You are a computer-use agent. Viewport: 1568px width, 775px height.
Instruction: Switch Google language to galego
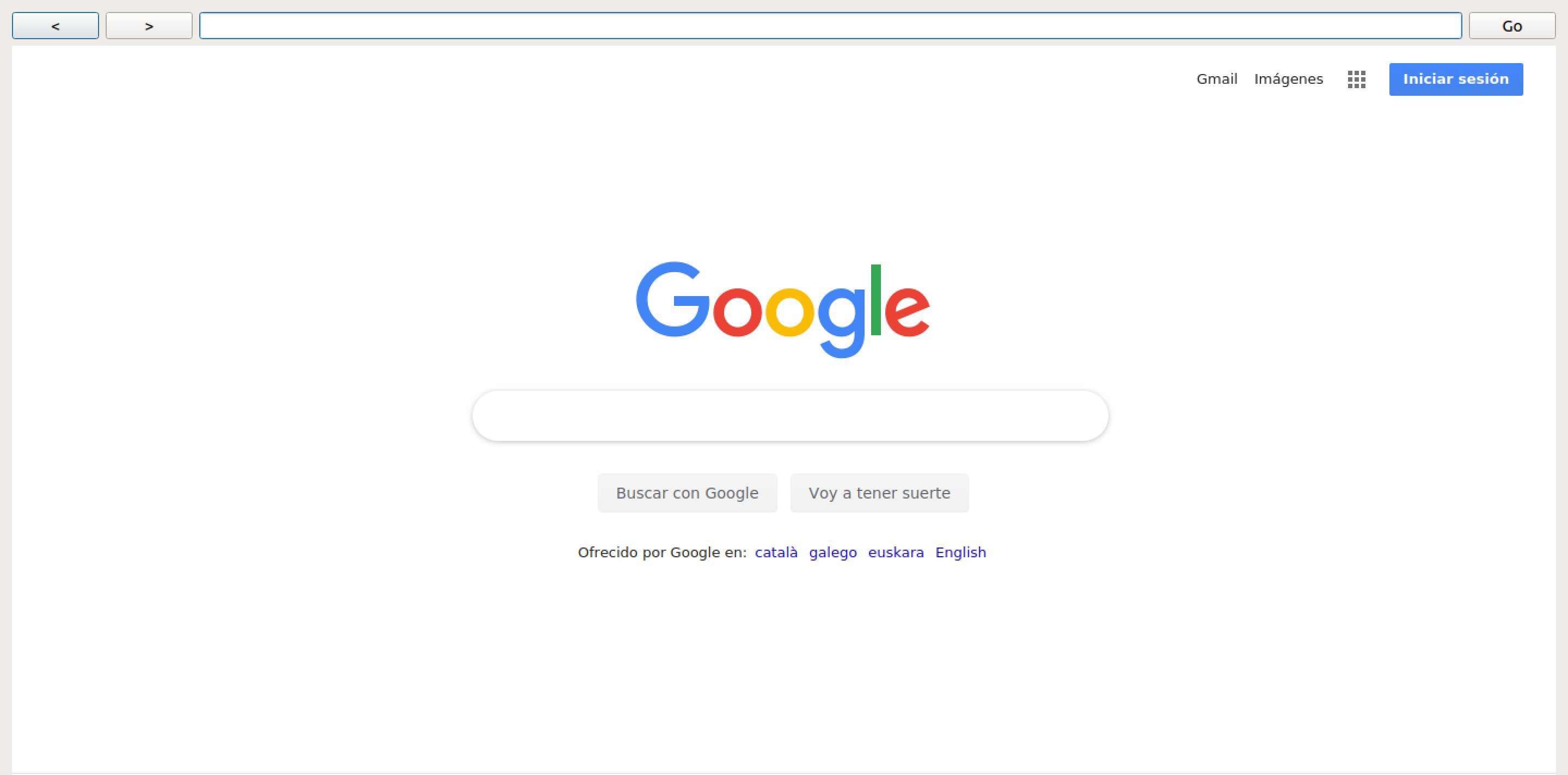832,552
